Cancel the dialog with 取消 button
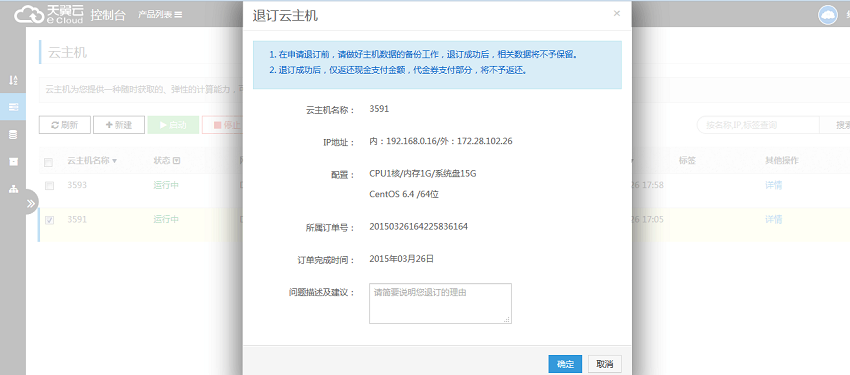850x375 pixels. coord(604,364)
